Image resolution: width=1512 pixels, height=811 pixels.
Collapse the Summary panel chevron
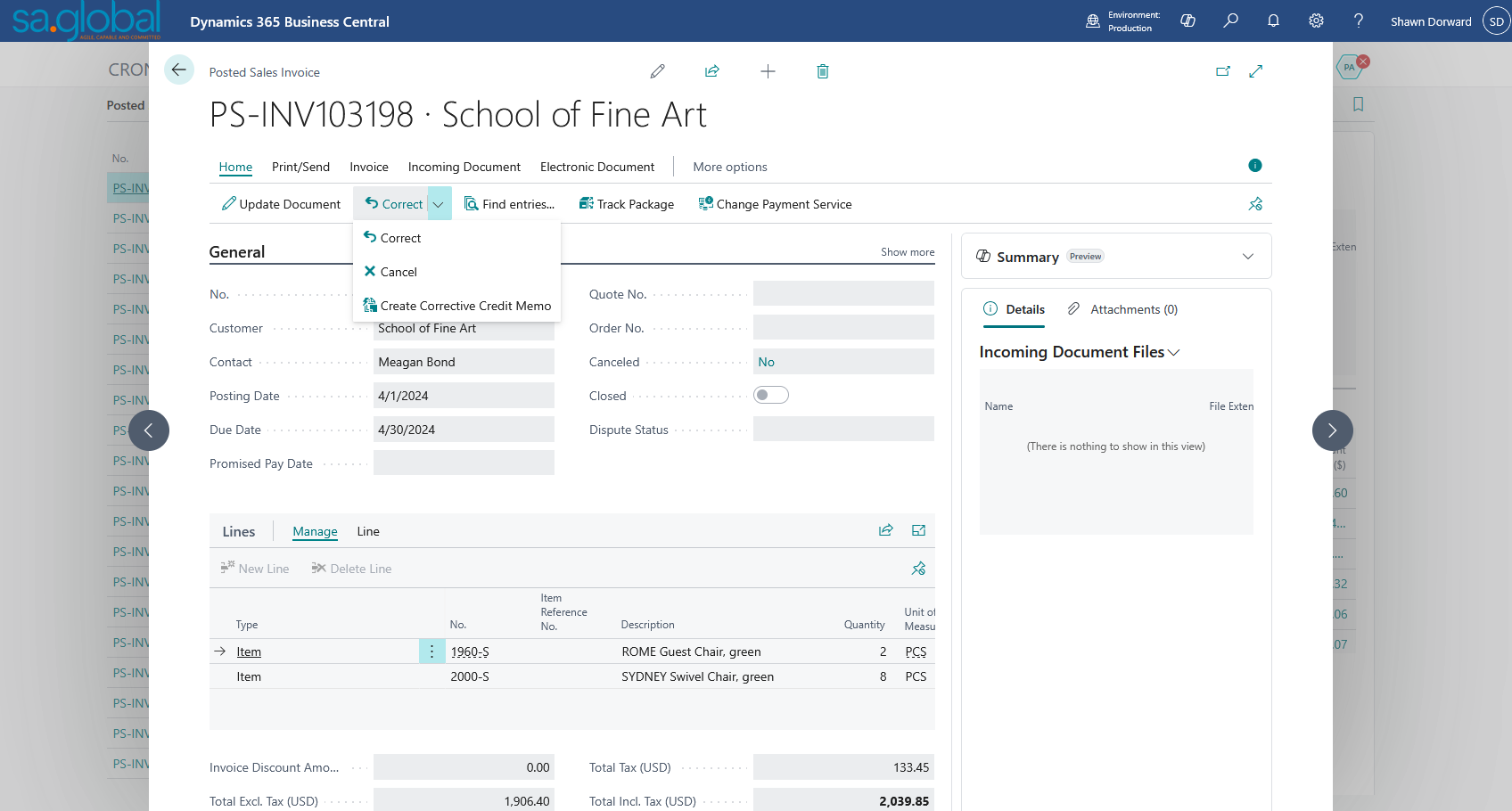click(x=1247, y=257)
